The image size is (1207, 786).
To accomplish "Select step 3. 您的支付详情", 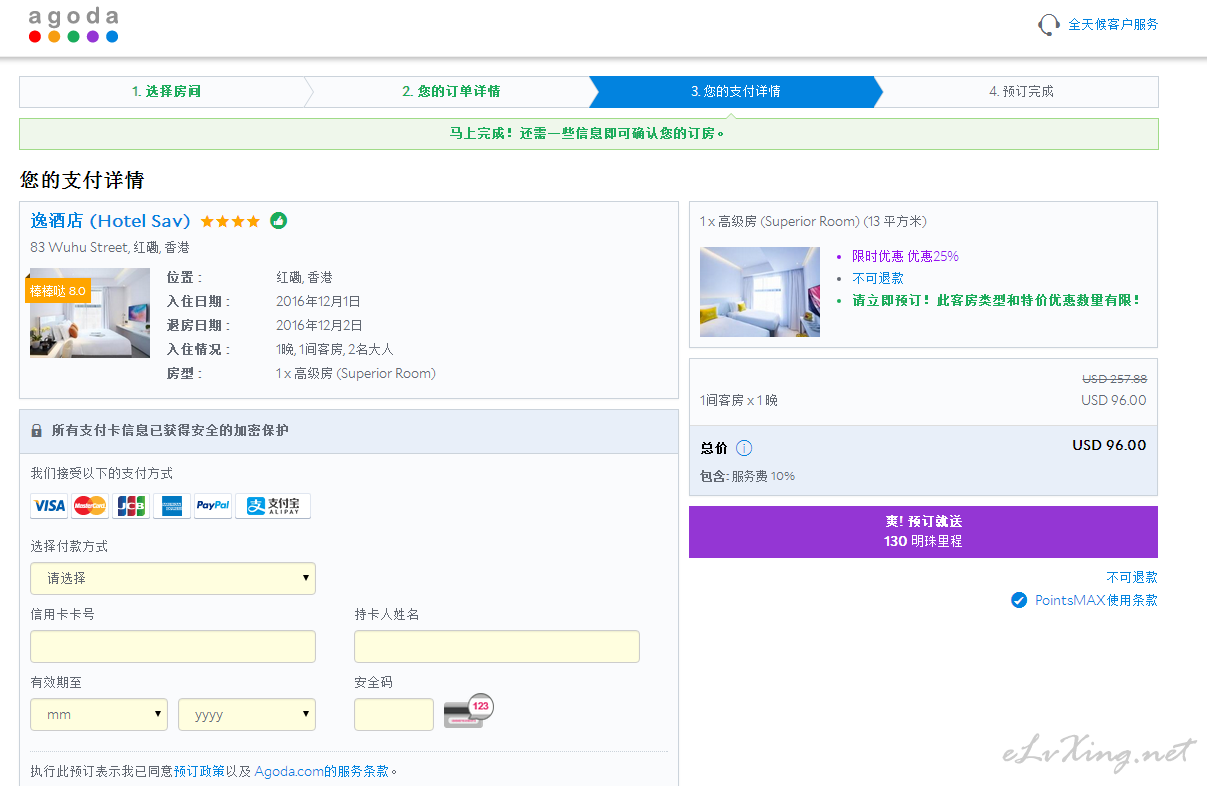I will (735, 91).
